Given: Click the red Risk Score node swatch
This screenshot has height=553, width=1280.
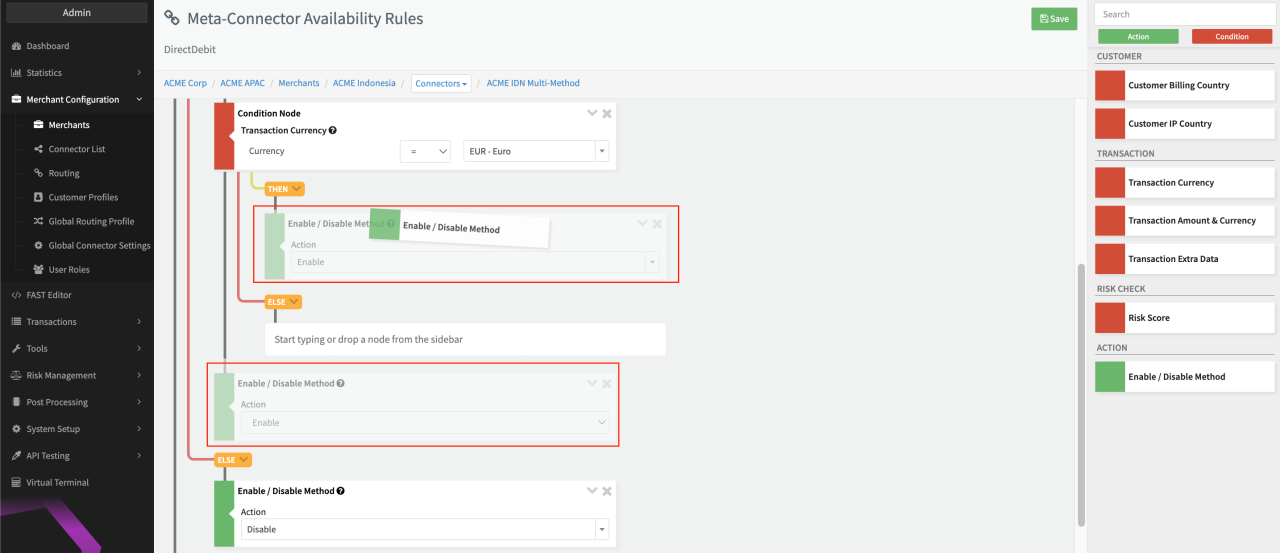Looking at the screenshot, I should point(1110,318).
